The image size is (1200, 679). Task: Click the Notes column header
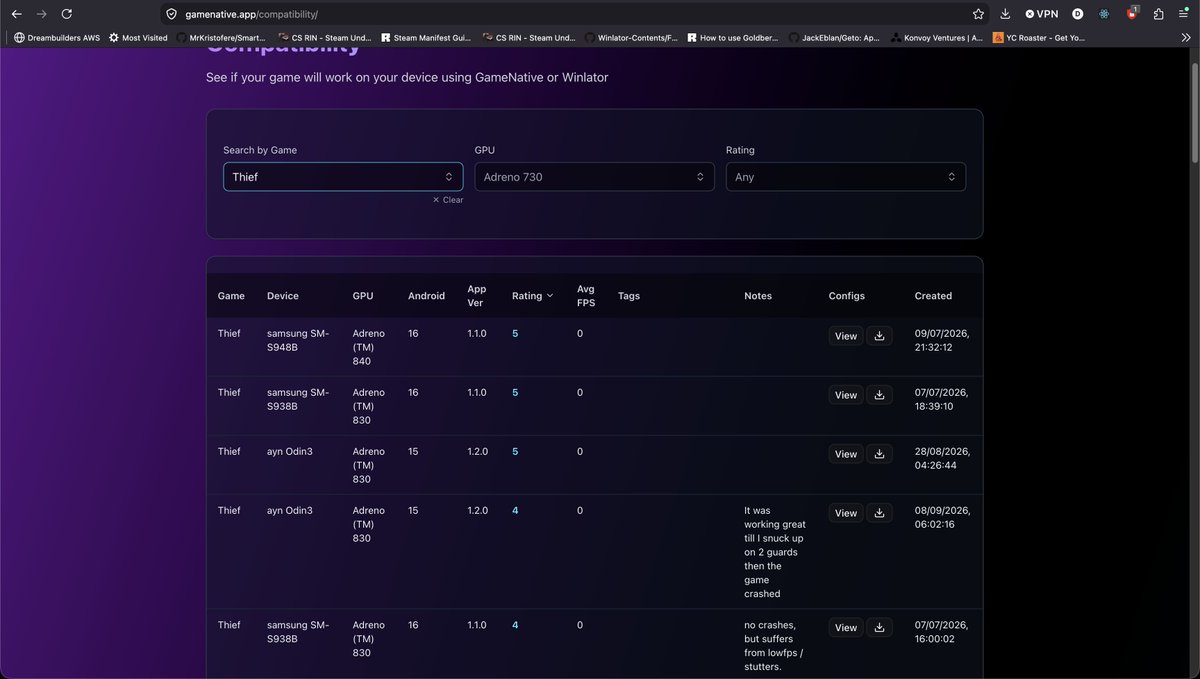(x=758, y=296)
